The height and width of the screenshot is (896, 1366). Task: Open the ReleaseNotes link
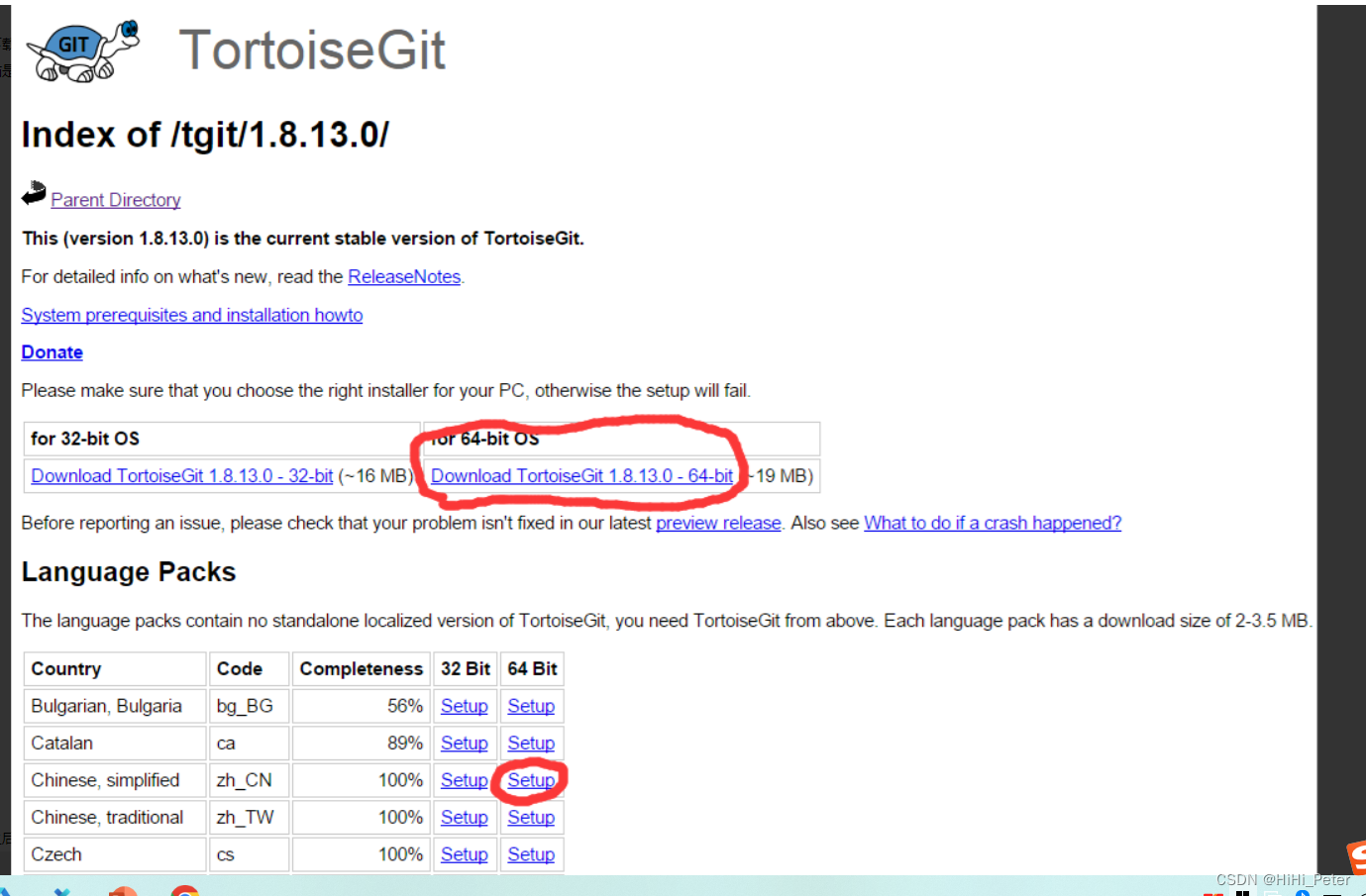pyautogui.click(x=404, y=277)
